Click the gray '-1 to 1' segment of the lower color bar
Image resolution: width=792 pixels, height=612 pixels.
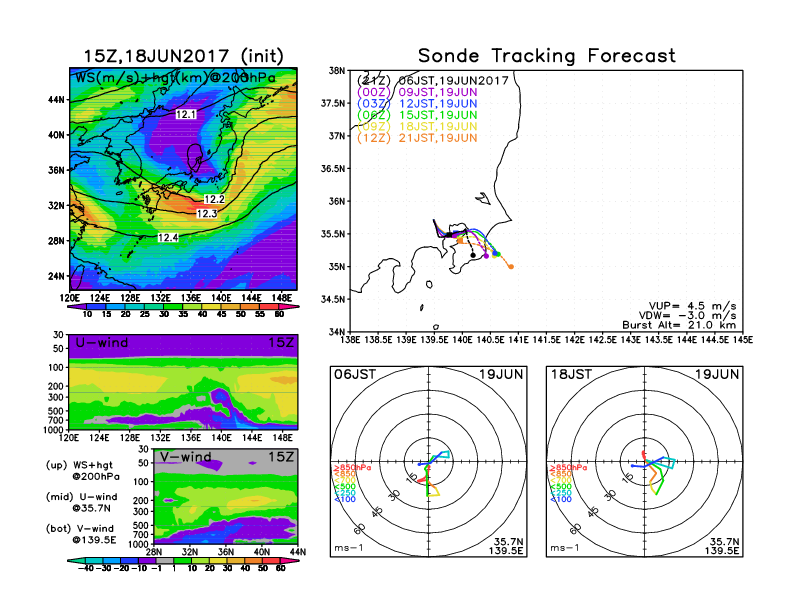(x=164, y=560)
